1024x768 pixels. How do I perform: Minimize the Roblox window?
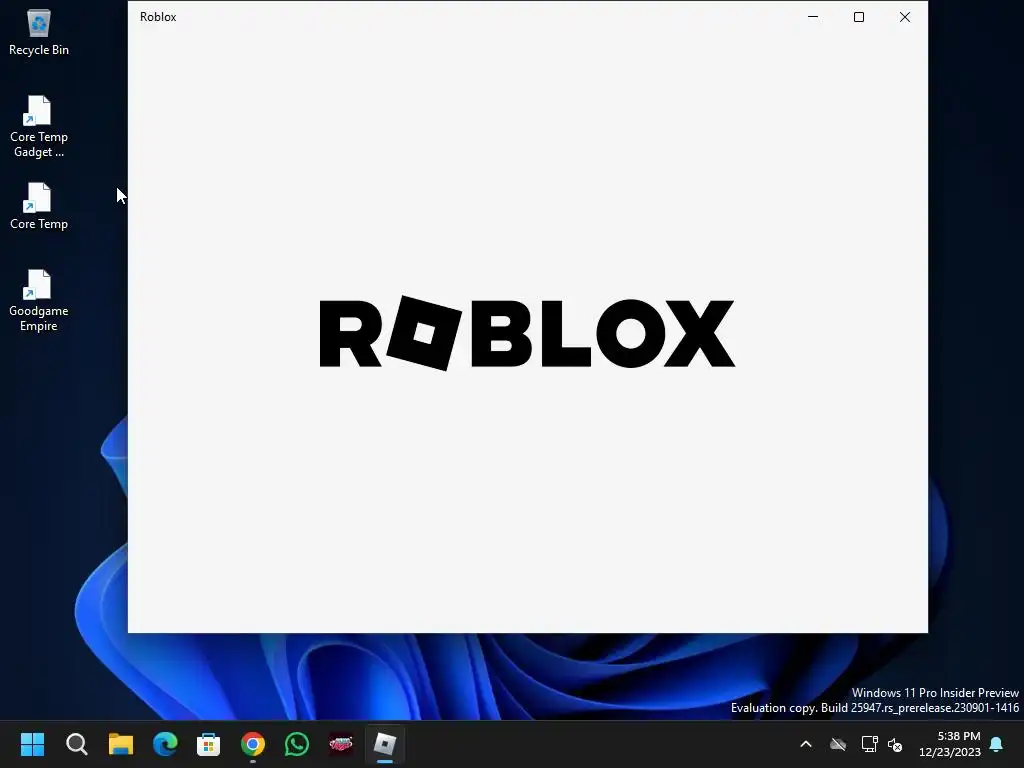[813, 17]
